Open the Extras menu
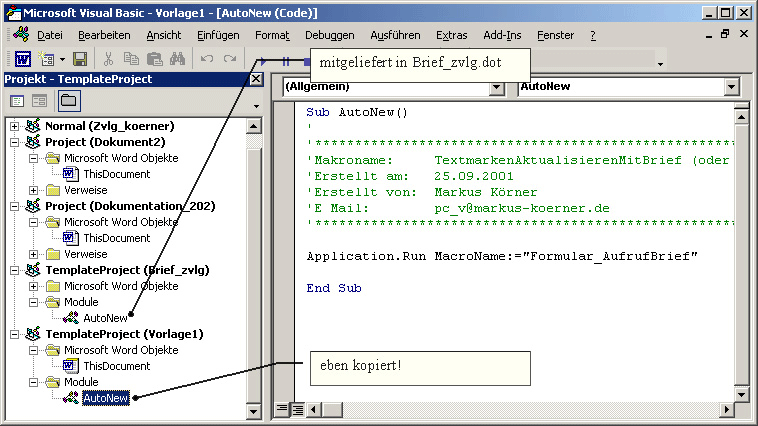The image size is (758, 426). click(x=452, y=35)
